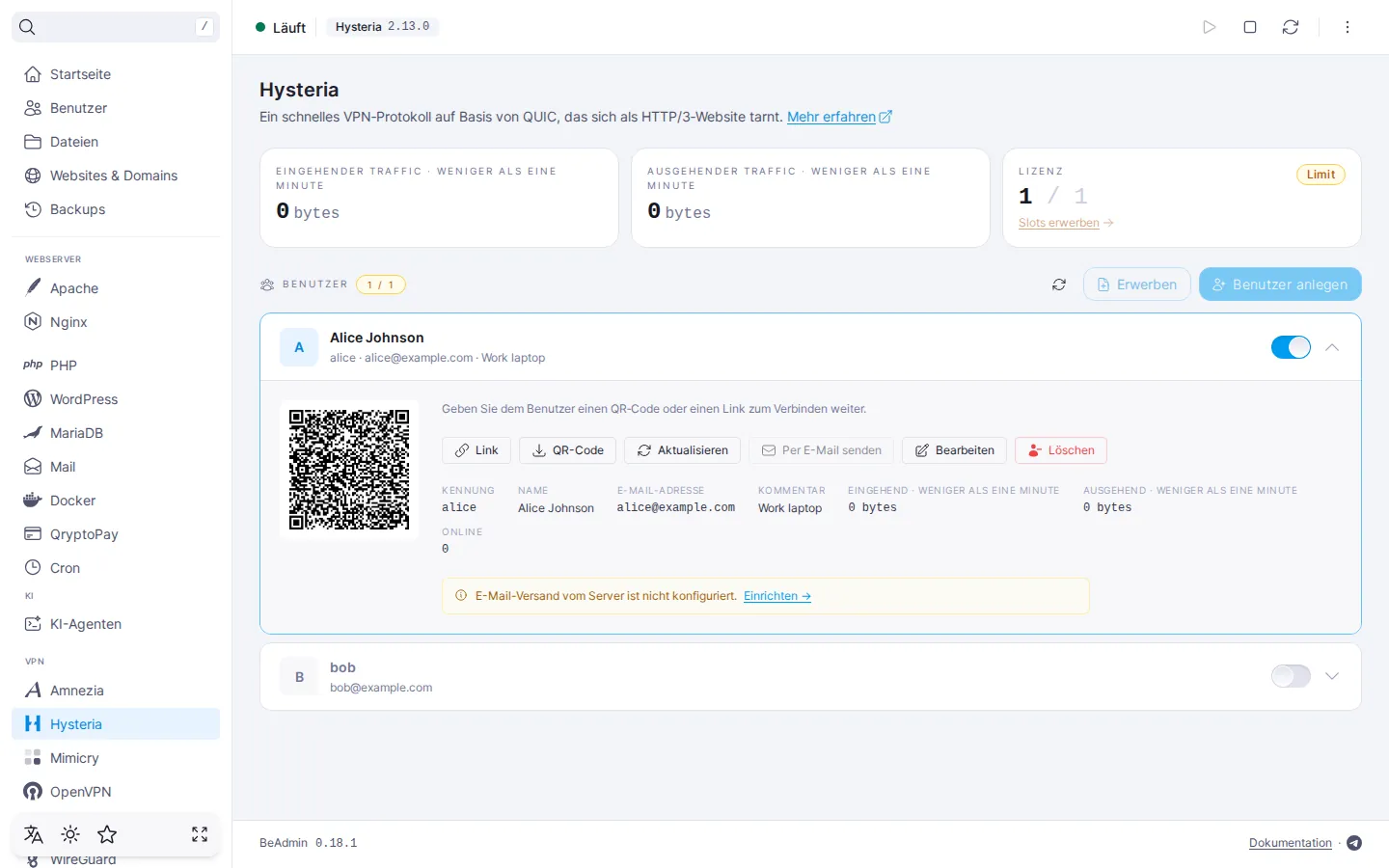The height and width of the screenshot is (868, 1389).
Task: Open the three-dot more options menu
Action: click(1348, 27)
